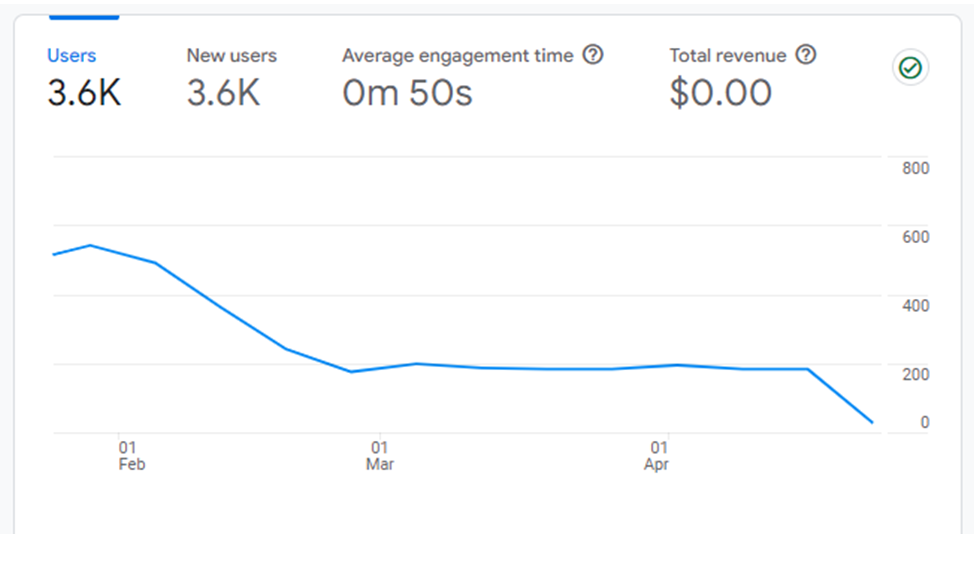Screen dimensions: 974x563
Task: Open help icon beside Total revenue
Action: pos(806,55)
